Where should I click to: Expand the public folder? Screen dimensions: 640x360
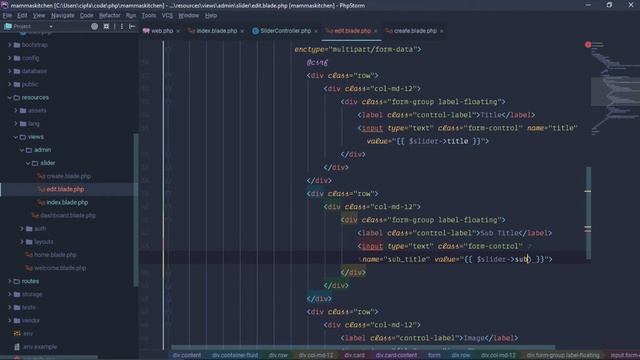9,84
